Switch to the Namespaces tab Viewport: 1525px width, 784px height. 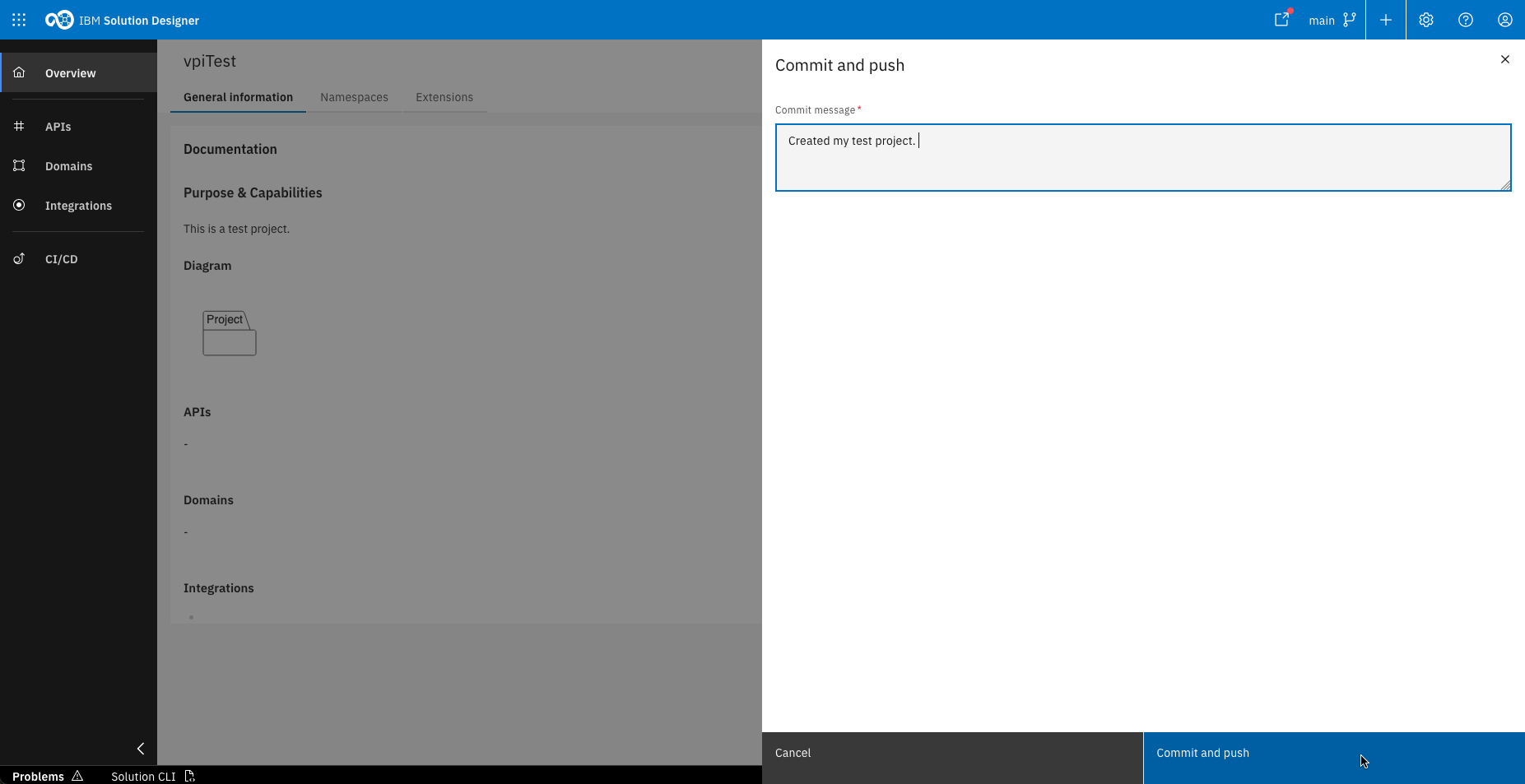click(354, 97)
